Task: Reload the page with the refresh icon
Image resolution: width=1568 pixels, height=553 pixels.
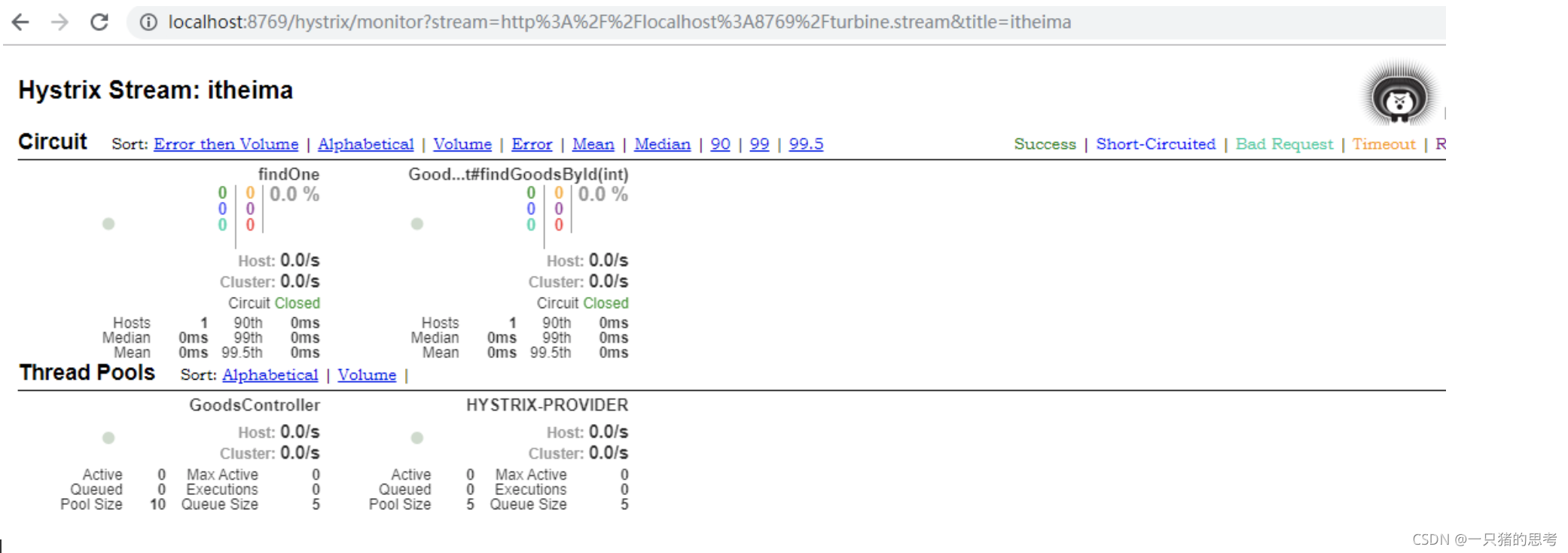Action: 99,22
